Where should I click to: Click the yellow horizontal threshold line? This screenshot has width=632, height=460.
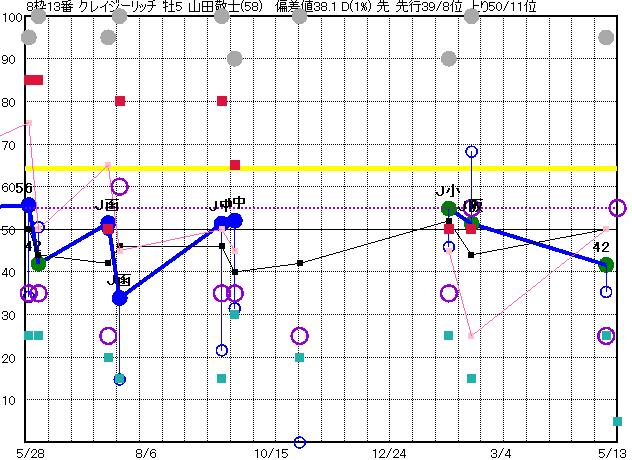(320, 168)
